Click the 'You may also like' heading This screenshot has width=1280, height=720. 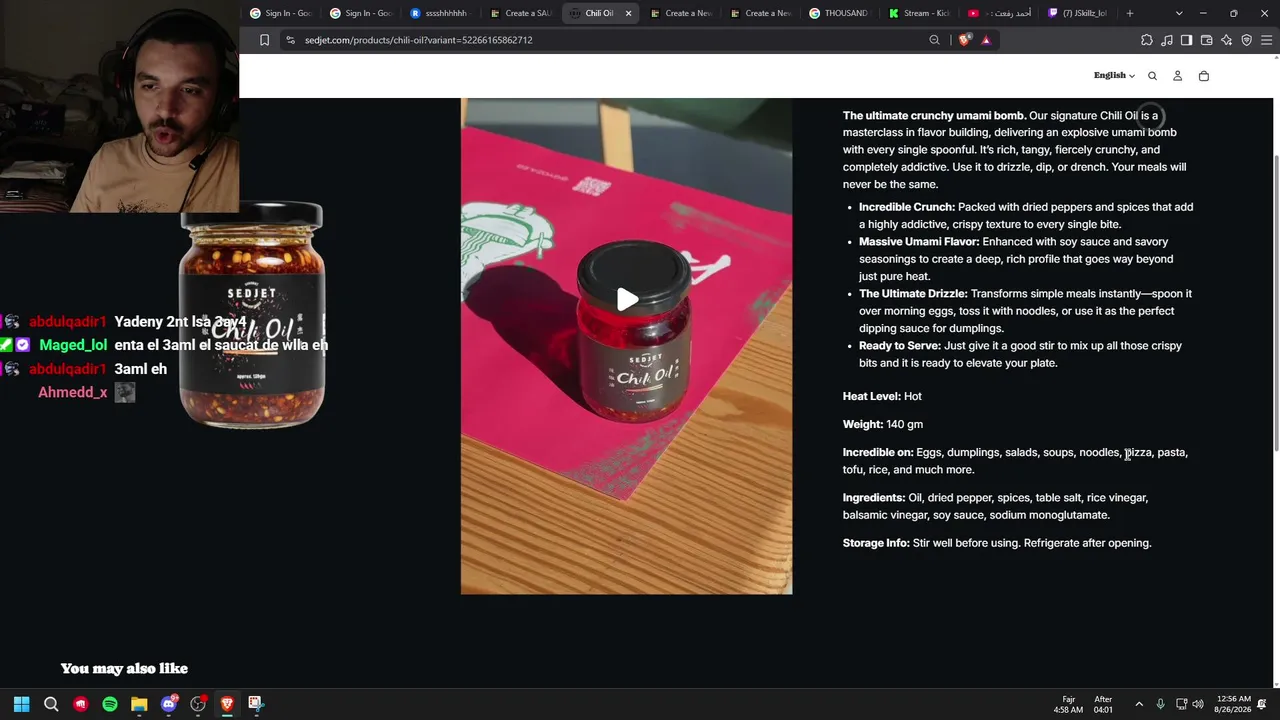pyautogui.click(x=124, y=668)
